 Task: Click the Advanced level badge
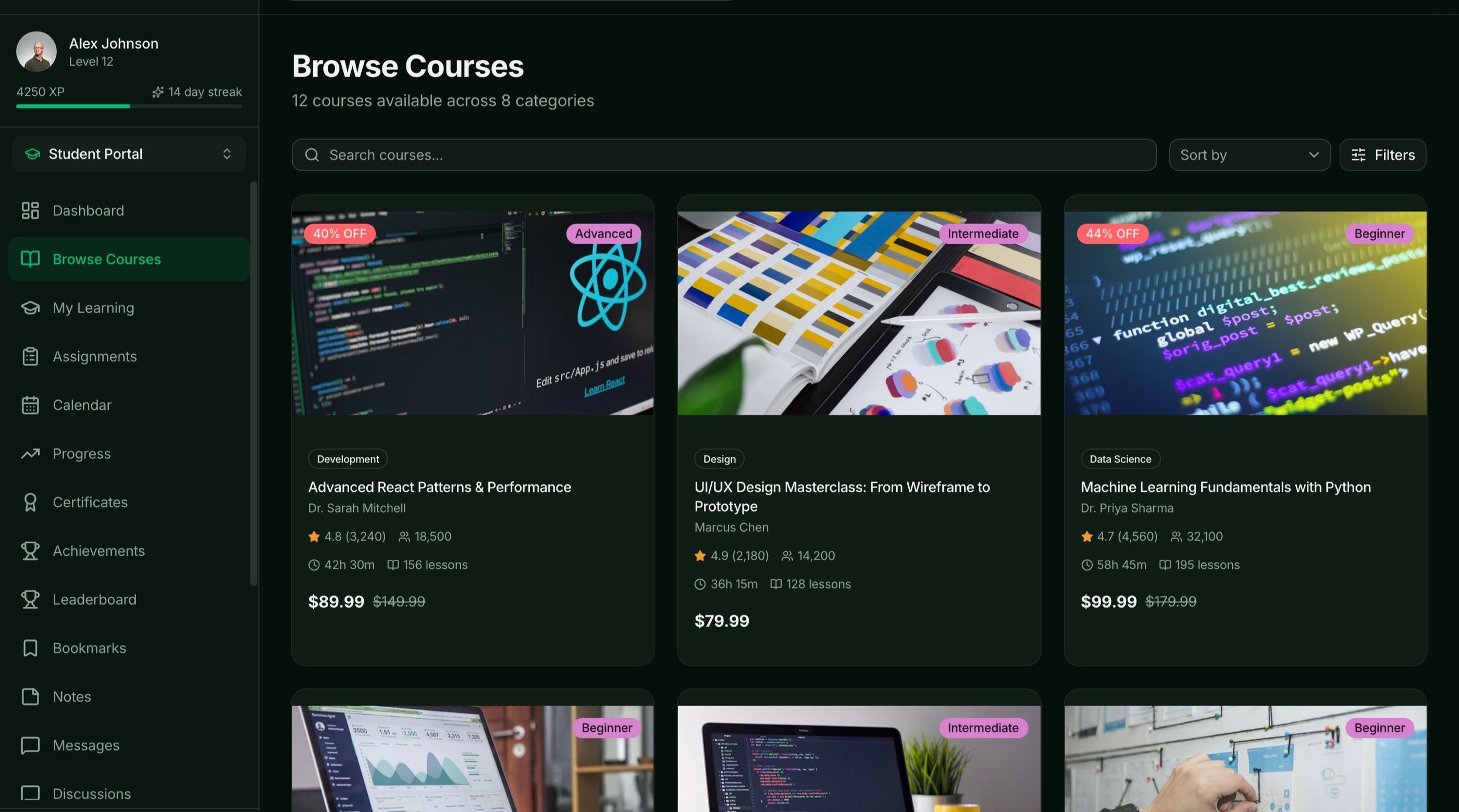[x=604, y=234]
